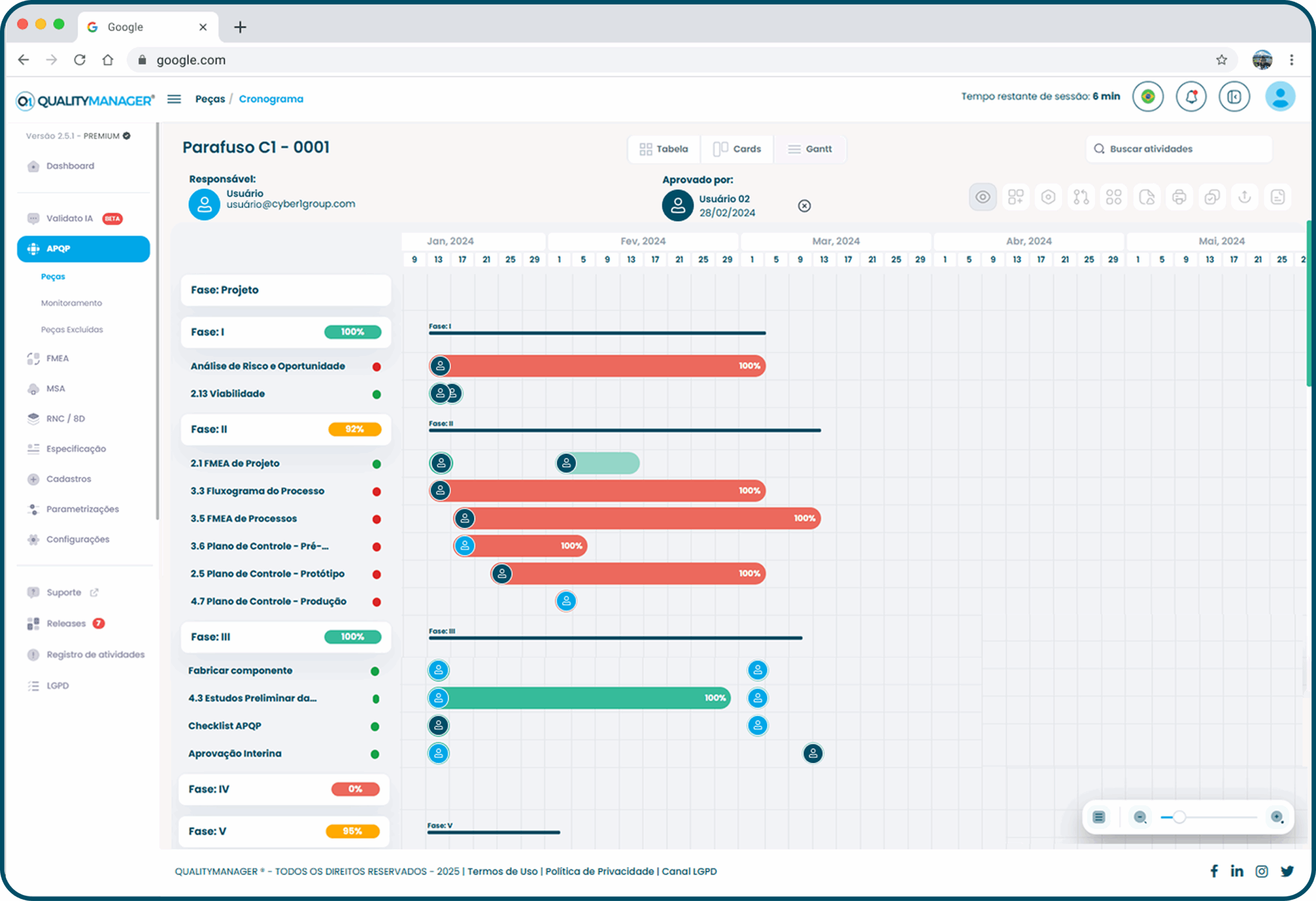The image size is (1316, 901).
Task: Click the Brazil flag language icon
Action: (x=1148, y=97)
